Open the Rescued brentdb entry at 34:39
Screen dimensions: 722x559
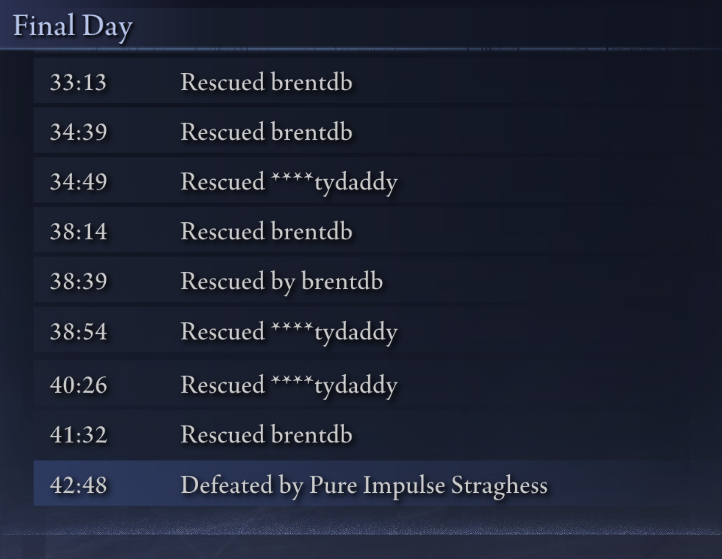point(266,132)
